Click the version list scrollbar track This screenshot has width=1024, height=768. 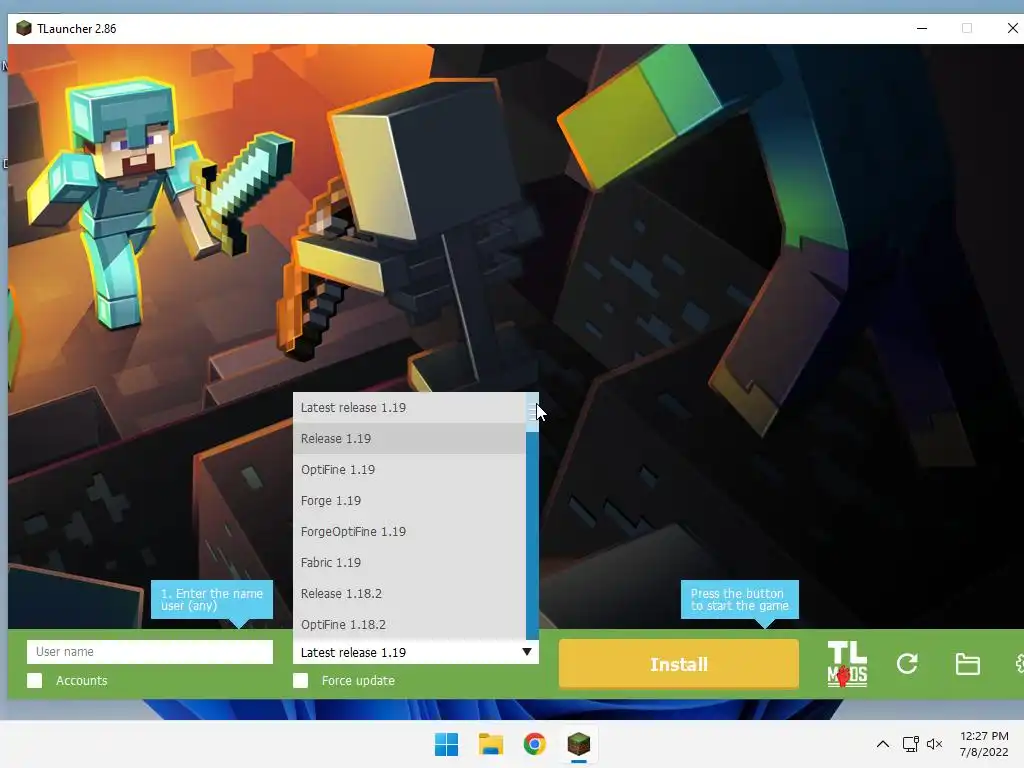[532, 536]
